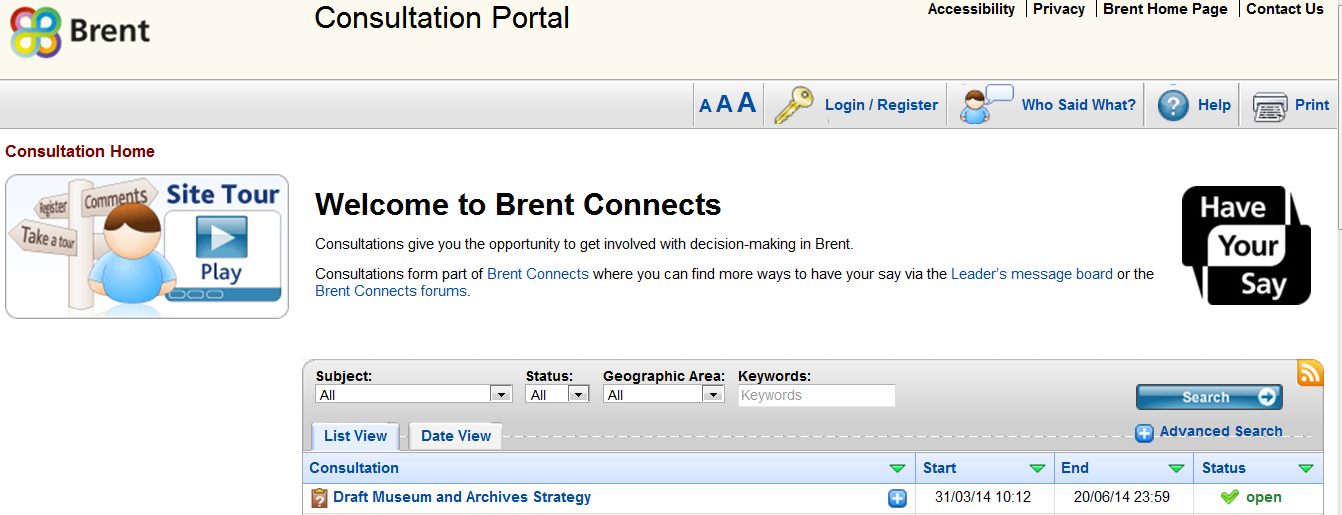This screenshot has width=1342, height=515.
Task: Sort by the End column arrow
Action: pyautogui.click(x=1176, y=468)
